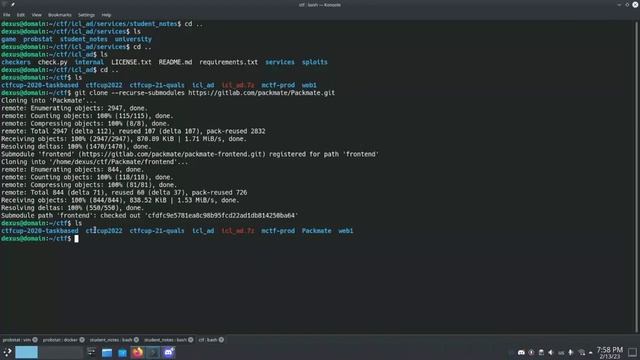Click 'icl_ad.7z' in the last ls output
The image size is (640, 360).
pyautogui.click(x=238, y=231)
